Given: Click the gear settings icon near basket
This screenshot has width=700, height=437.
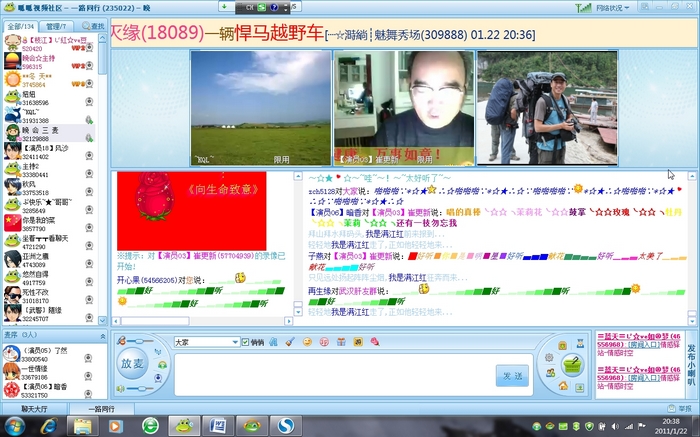Looking at the screenshot, I should [549, 357].
